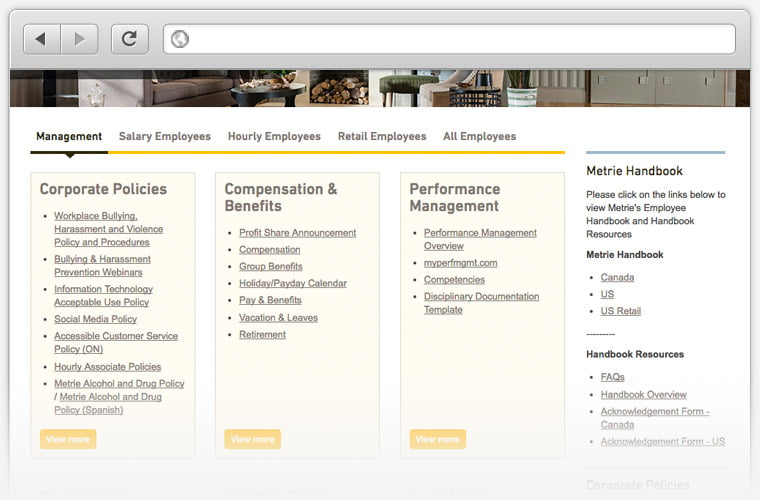Click the Metrie Handbook sidebar title
The image size is (760, 500).
point(634,171)
